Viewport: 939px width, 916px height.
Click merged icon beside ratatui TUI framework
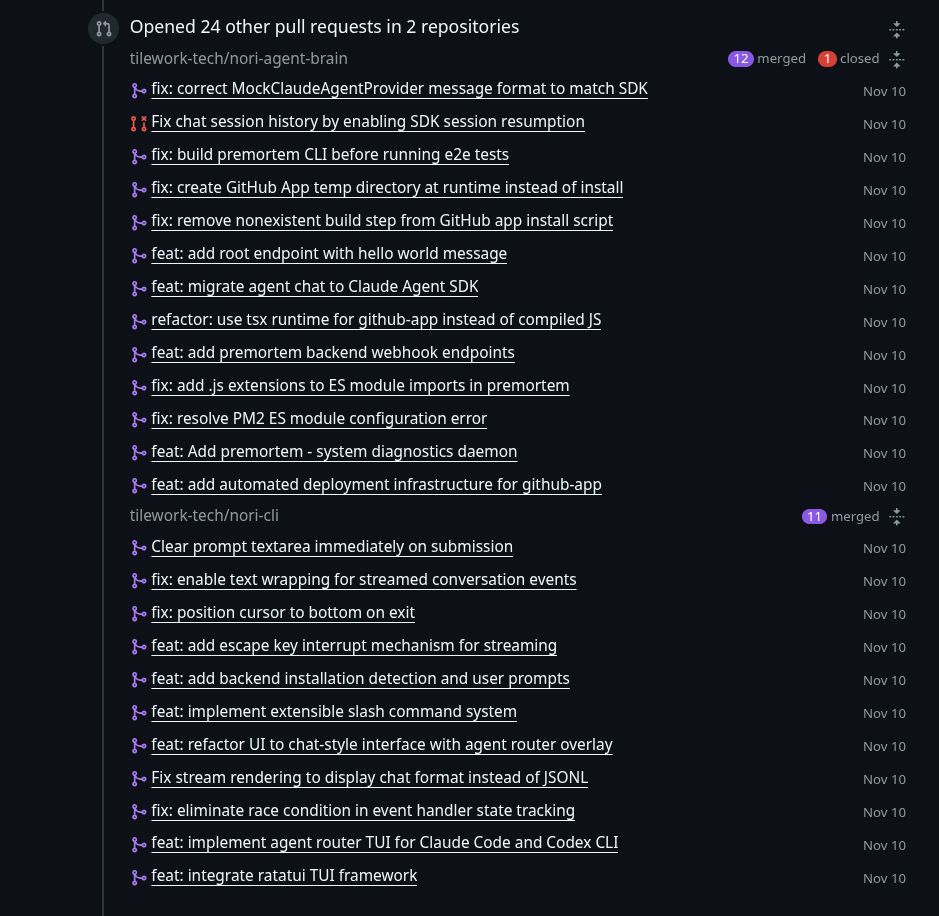click(139, 878)
